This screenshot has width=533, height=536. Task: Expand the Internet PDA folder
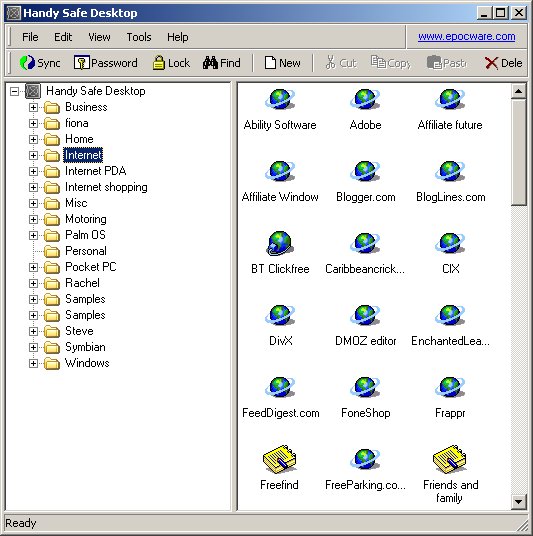[x=33, y=171]
